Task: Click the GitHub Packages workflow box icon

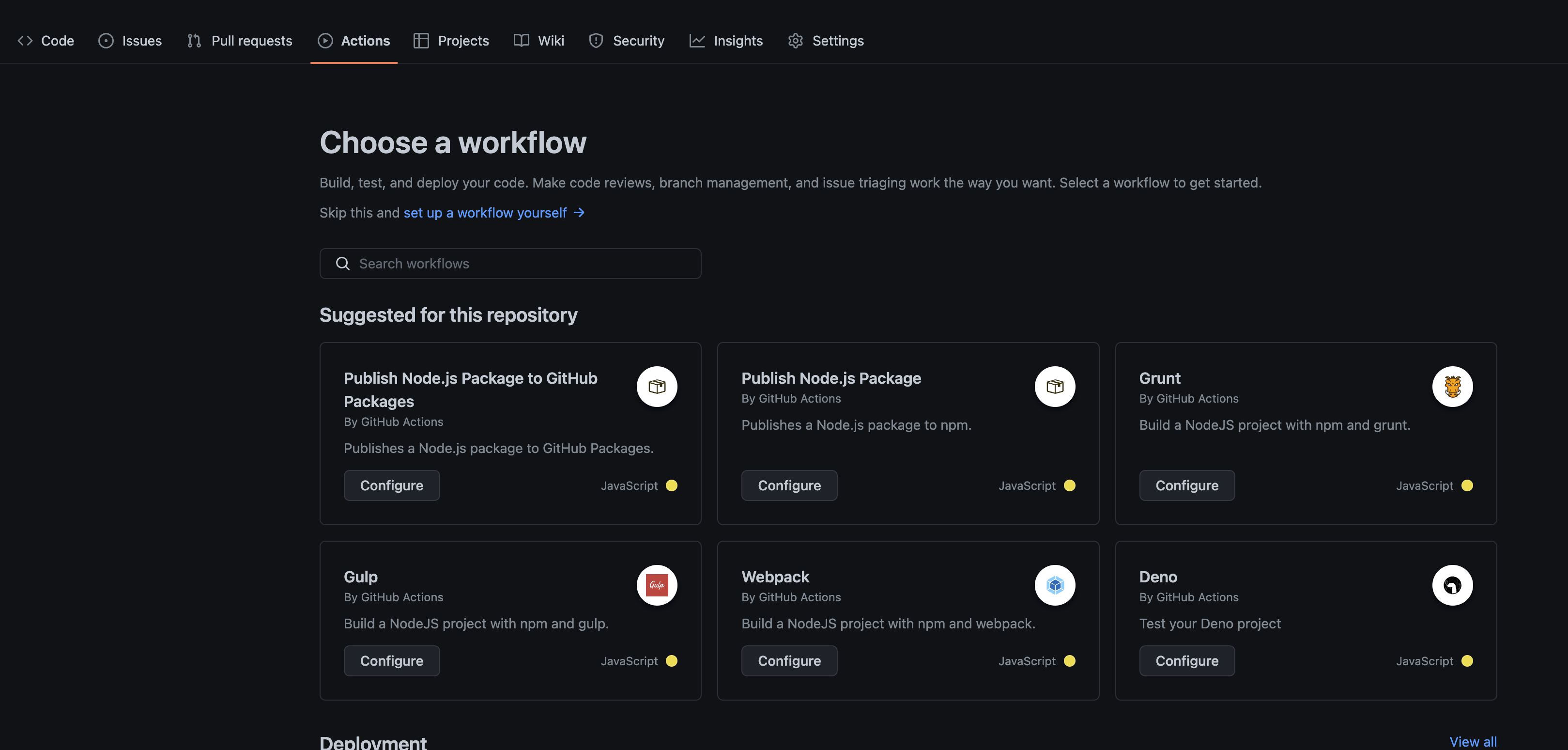Action: point(657,387)
